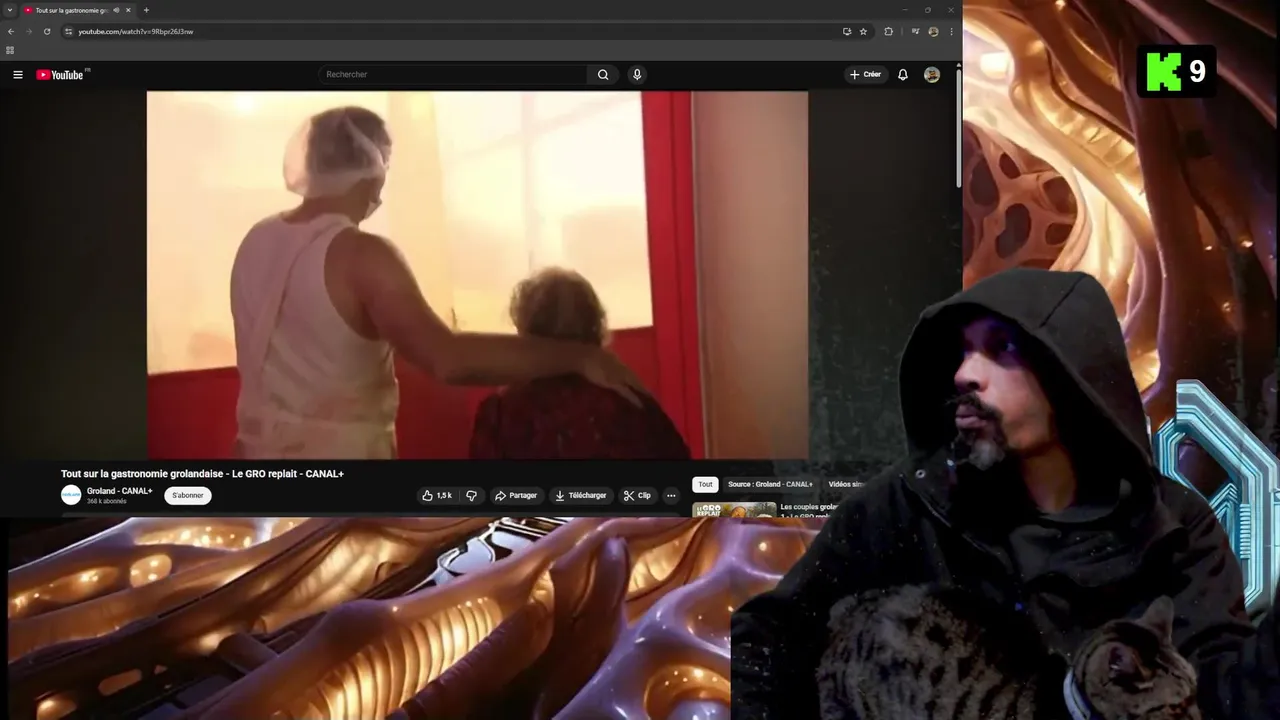Expand the tab search dropdown arrow
The width and height of the screenshot is (1280, 720).
tap(10, 10)
